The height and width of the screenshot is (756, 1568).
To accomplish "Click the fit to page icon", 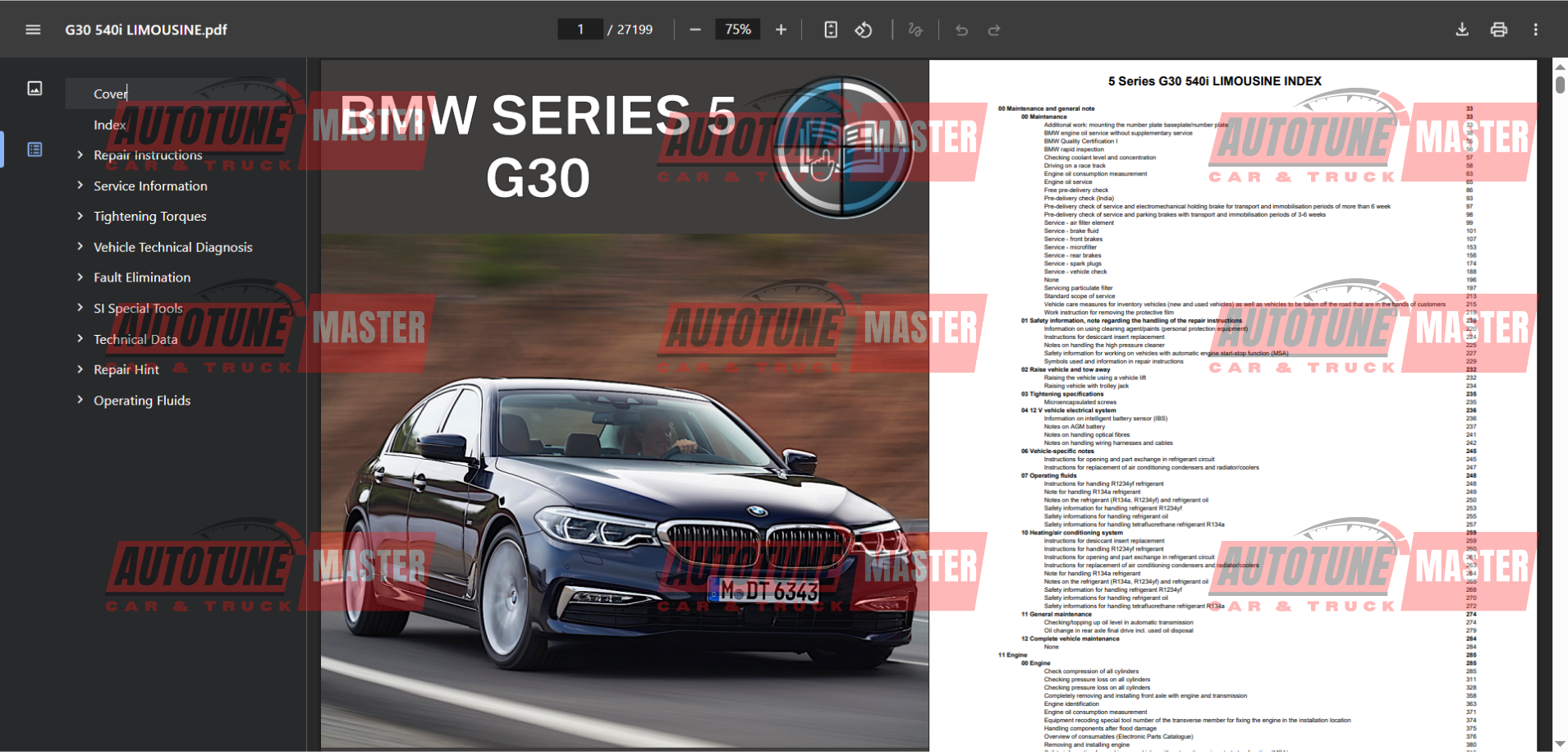I will pos(831,30).
